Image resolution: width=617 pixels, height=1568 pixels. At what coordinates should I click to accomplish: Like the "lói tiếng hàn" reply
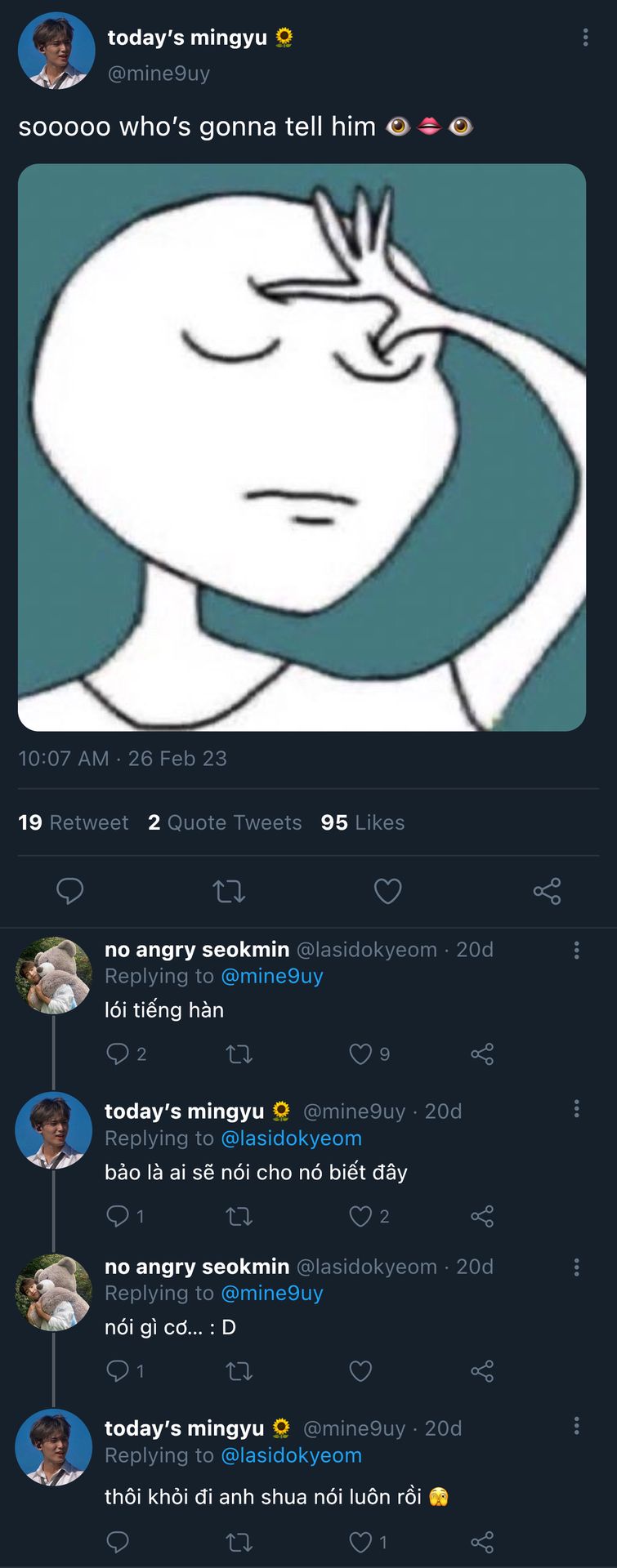360,1054
